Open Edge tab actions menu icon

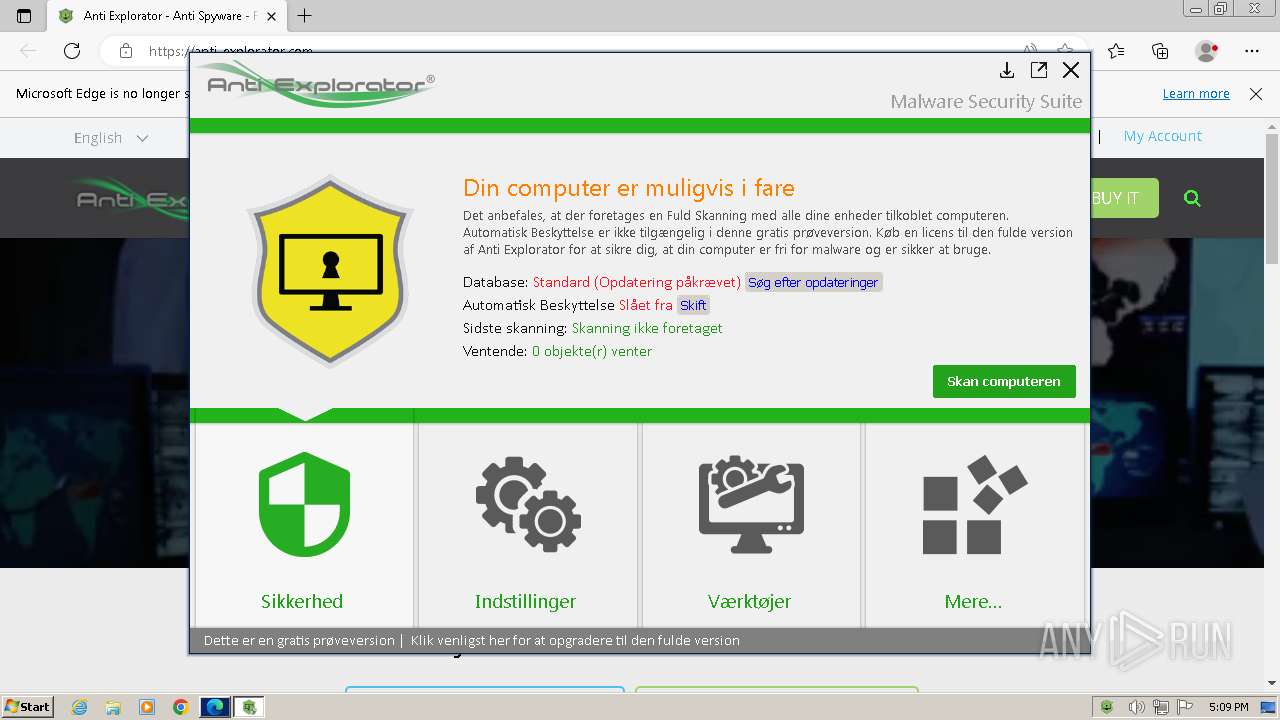pos(24,16)
